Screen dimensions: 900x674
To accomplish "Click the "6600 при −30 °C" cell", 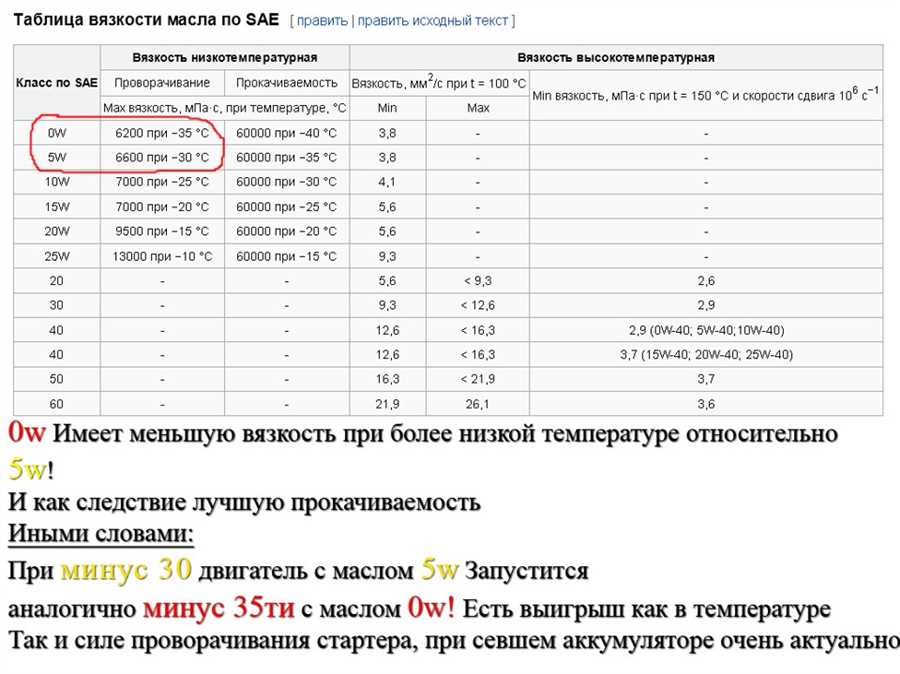I will coord(162,157).
